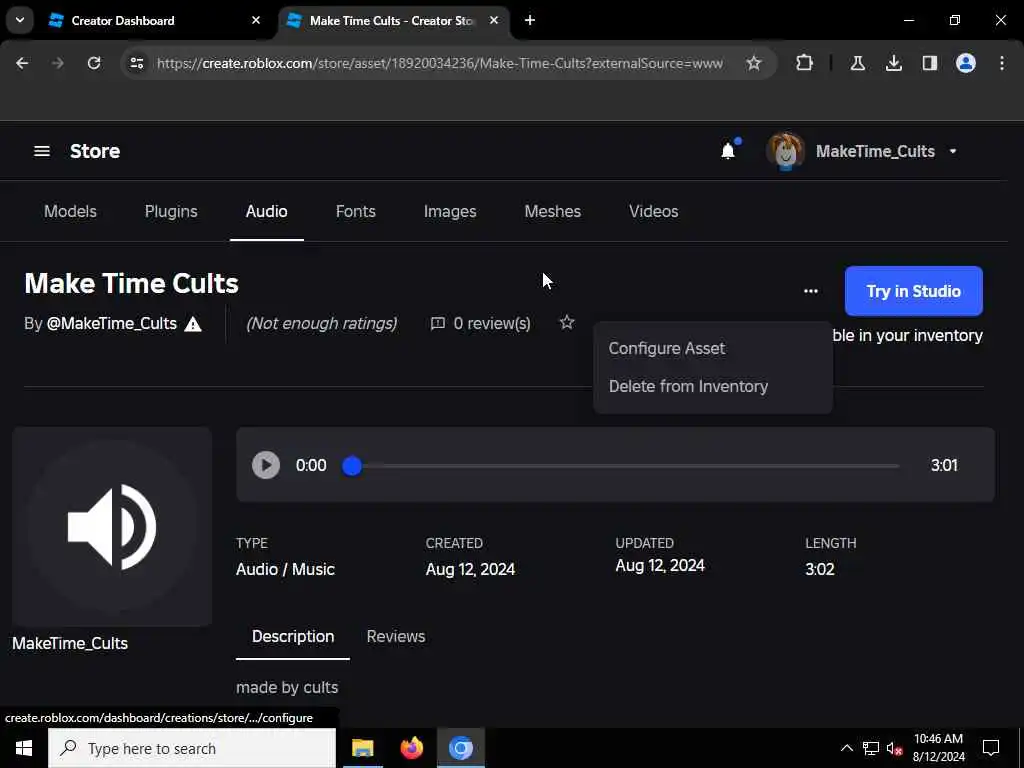Select the Meshes category tab
The image size is (1024, 768).
552,212
